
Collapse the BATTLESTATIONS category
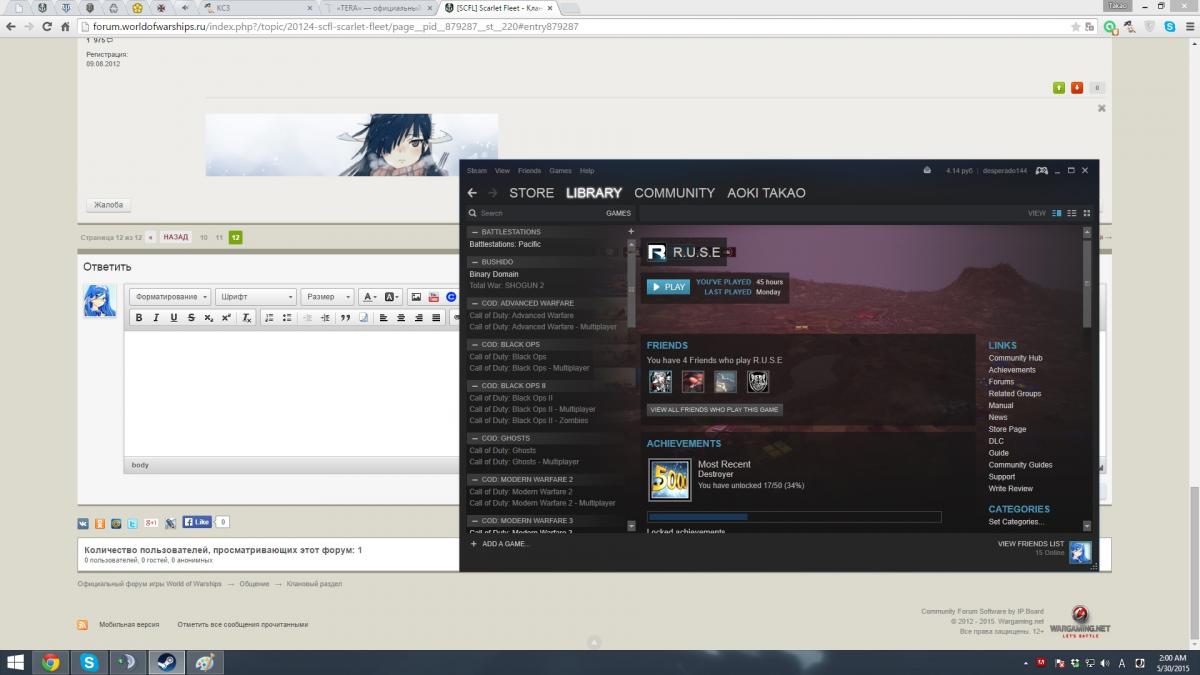point(475,232)
